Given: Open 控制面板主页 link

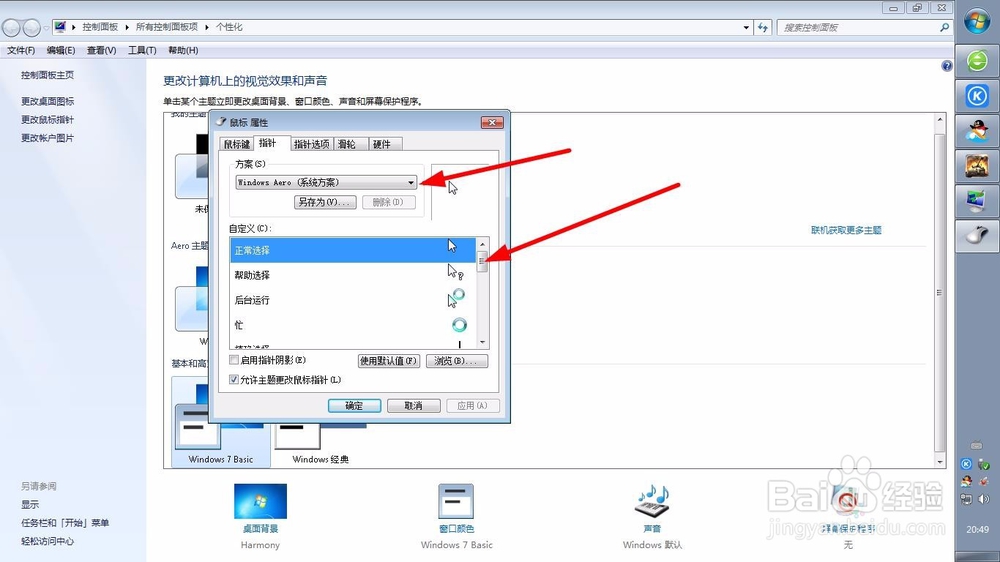Looking at the screenshot, I should click(x=47, y=75).
